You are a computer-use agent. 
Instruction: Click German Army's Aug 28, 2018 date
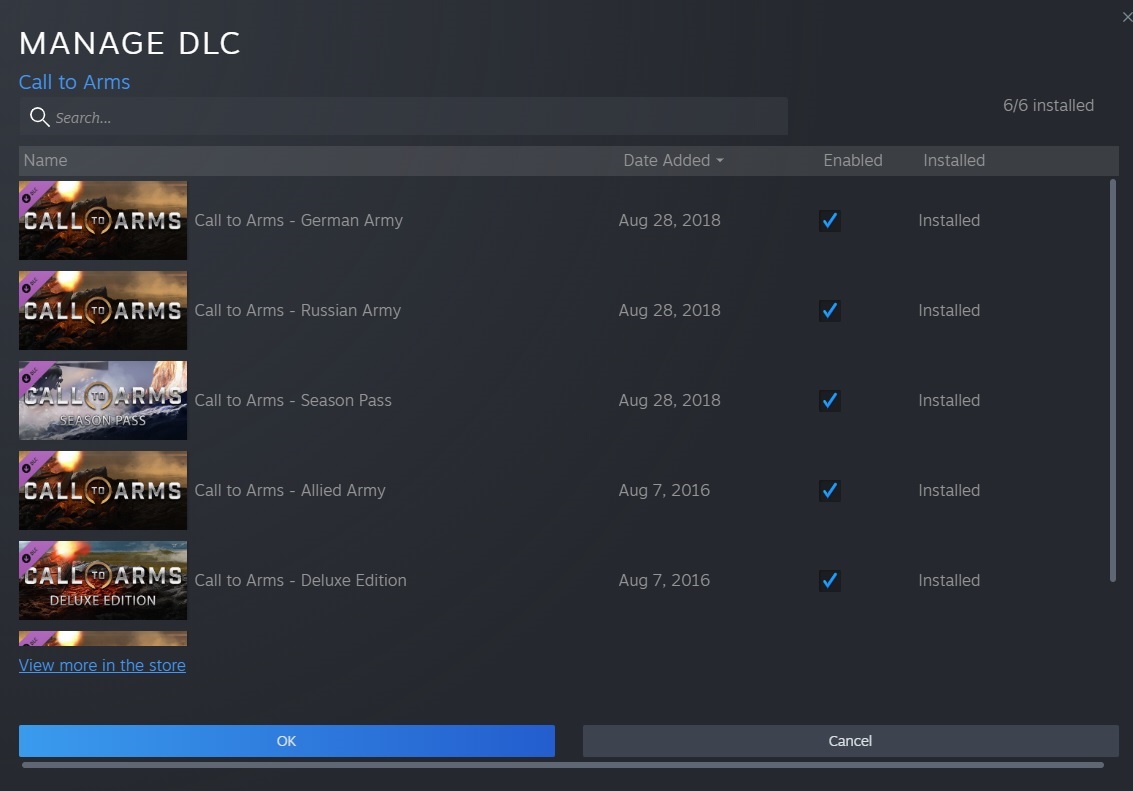669,220
